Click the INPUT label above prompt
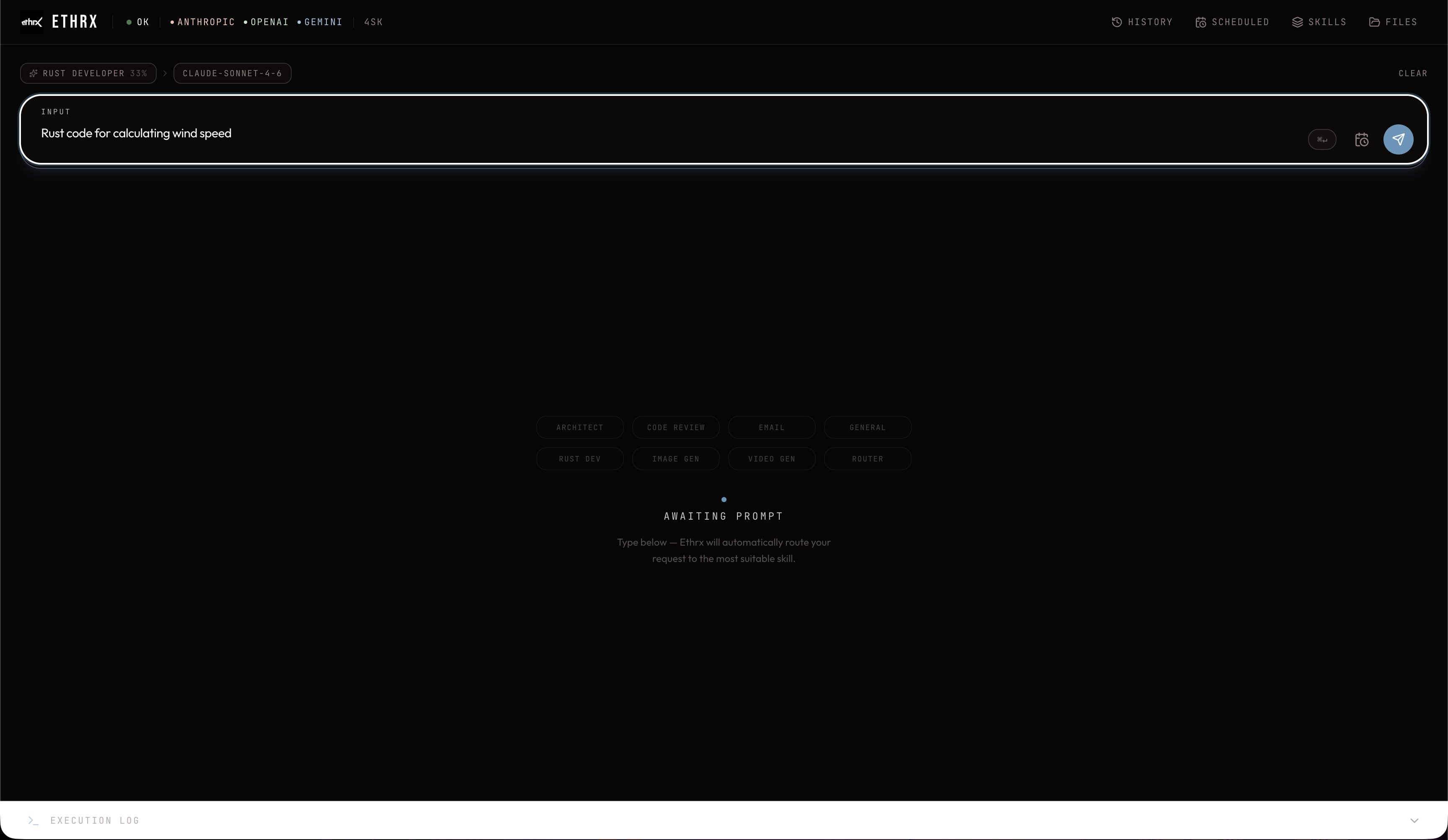The height and width of the screenshot is (840, 1448). [x=56, y=111]
